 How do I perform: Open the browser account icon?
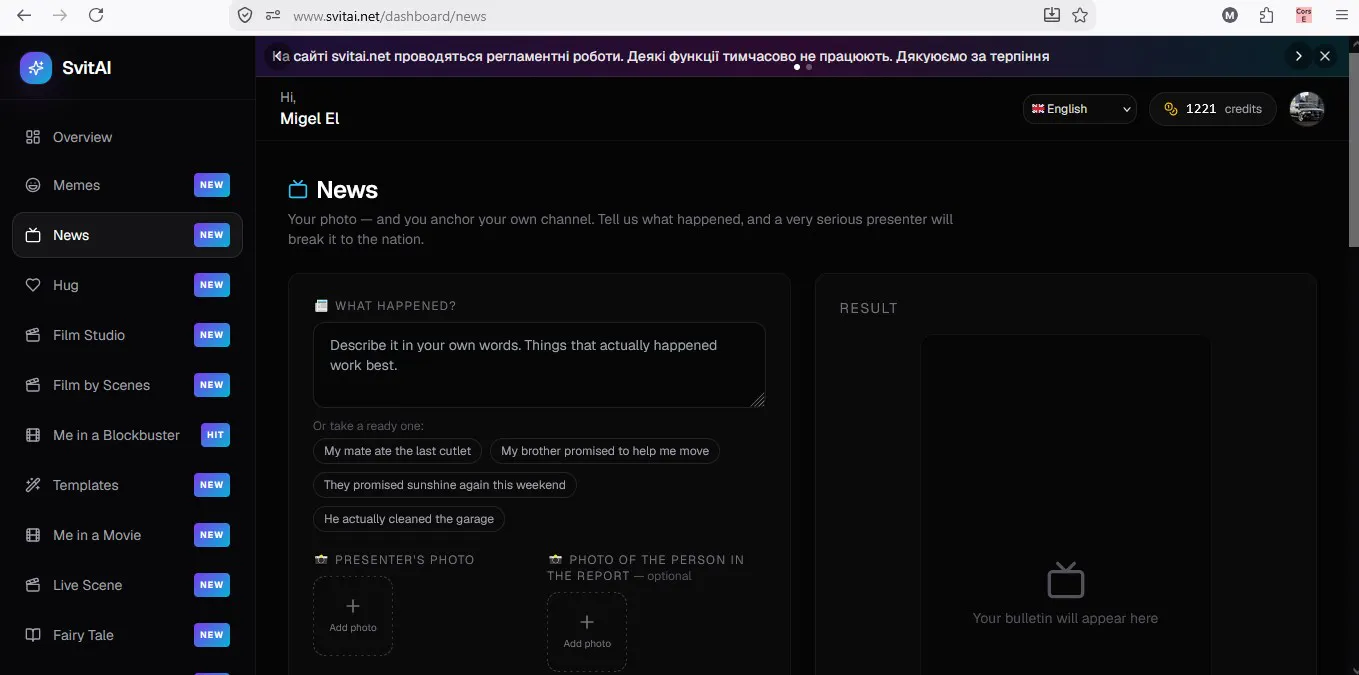(x=1230, y=15)
